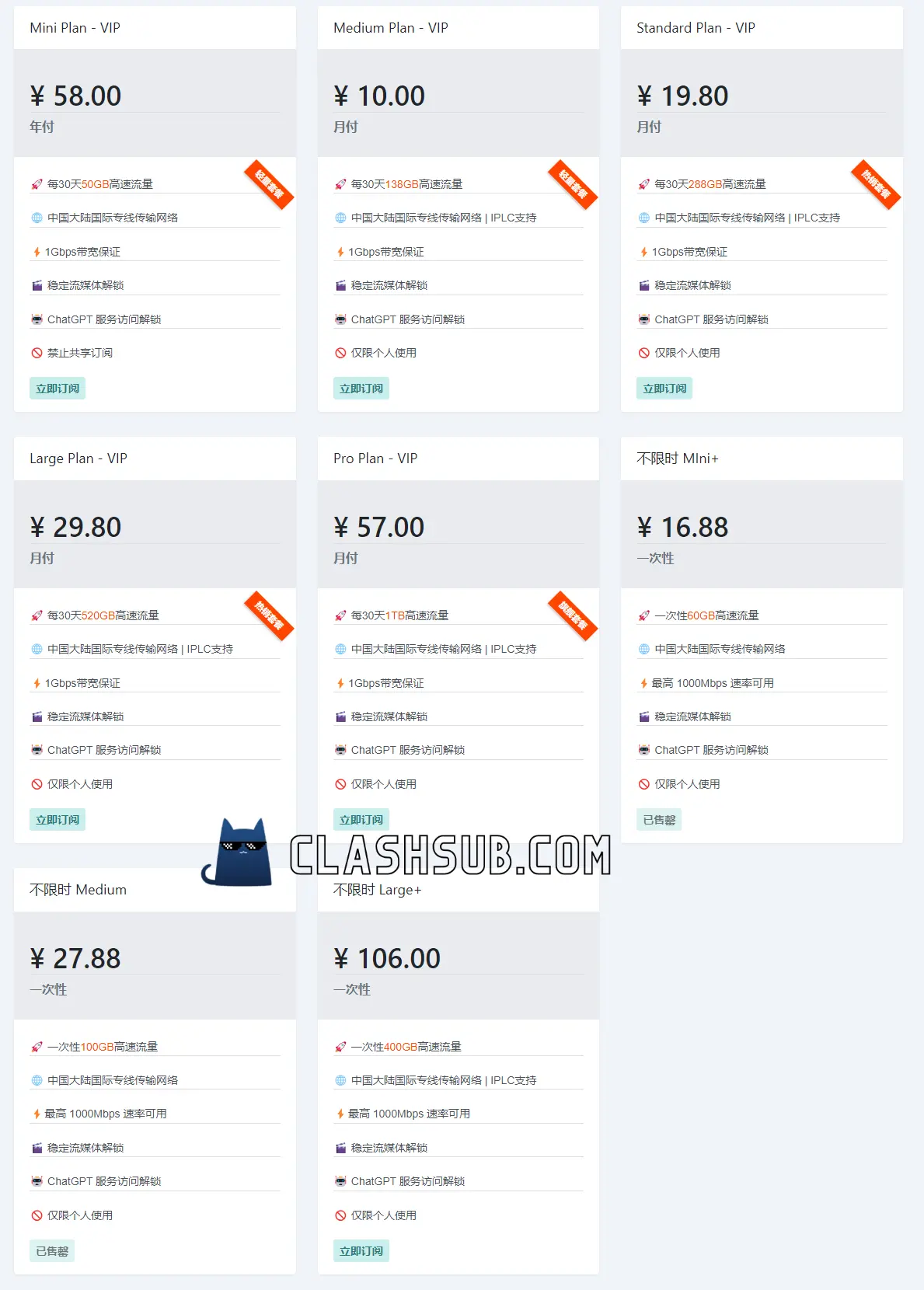Viewport: 924px width, 1290px height.
Task: Click orange ribbon badge on Mini Plan card
Action: [x=270, y=184]
